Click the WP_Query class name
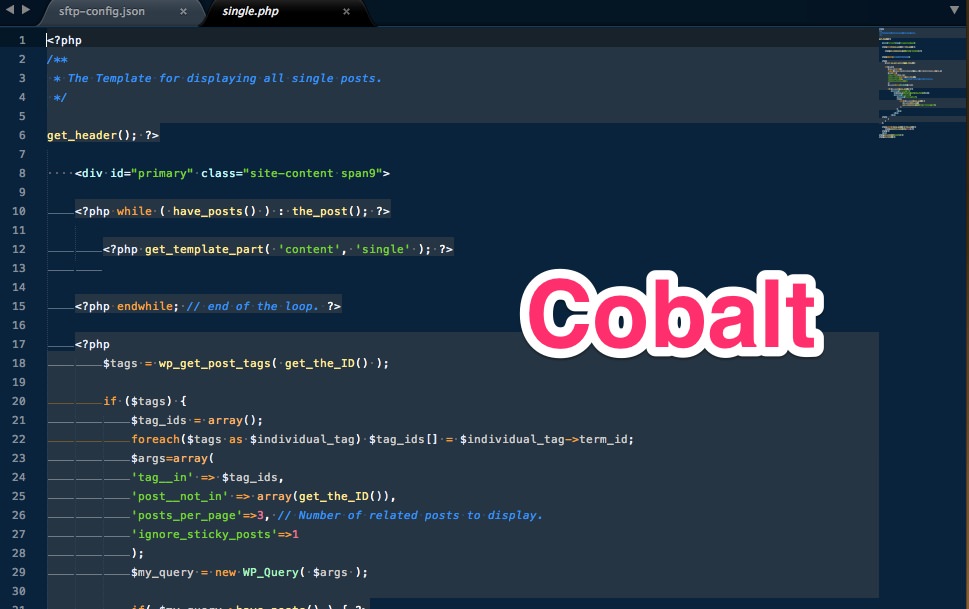 click(x=271, y=572)
